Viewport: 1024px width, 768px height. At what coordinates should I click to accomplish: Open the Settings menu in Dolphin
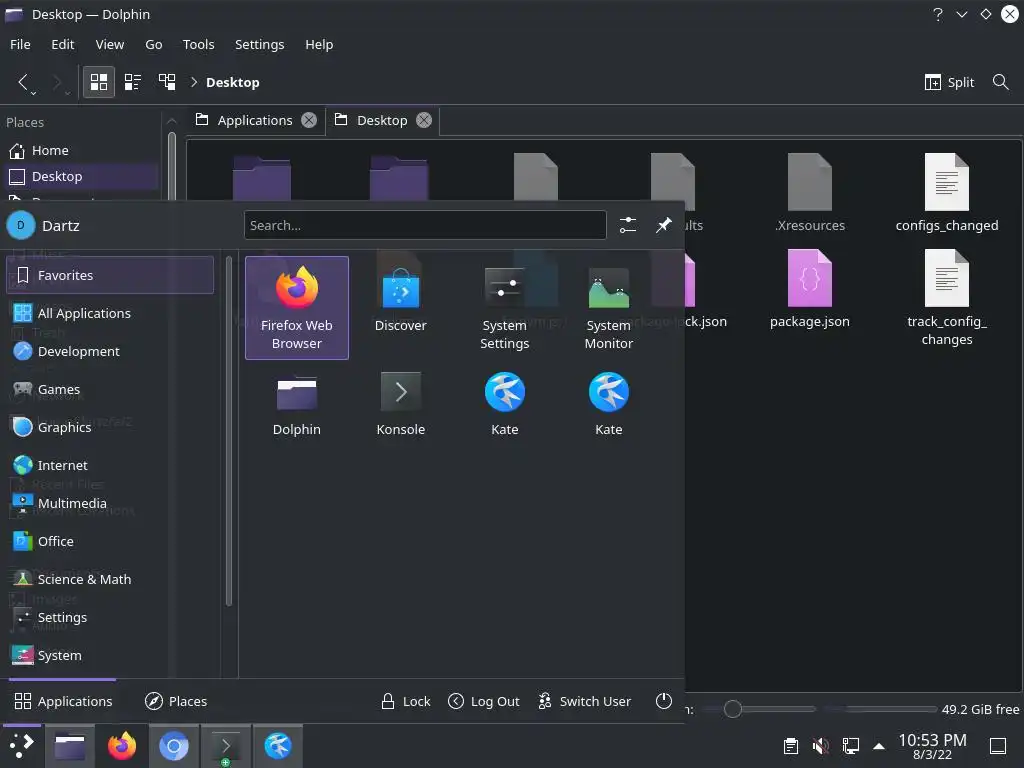(259, 44)
